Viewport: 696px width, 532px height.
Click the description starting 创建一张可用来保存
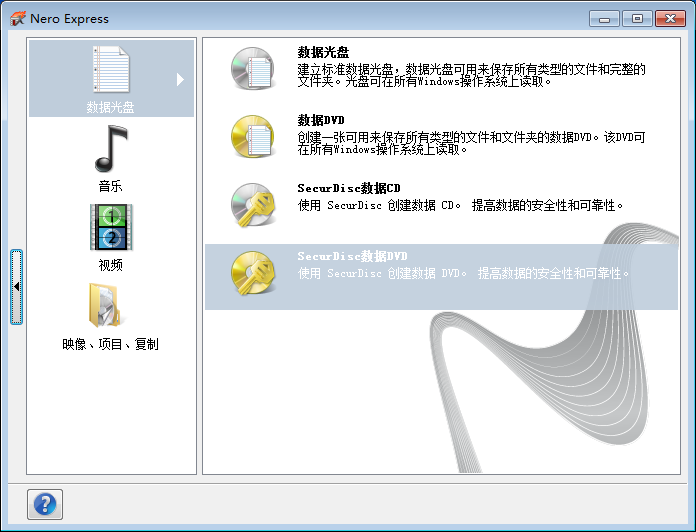[471, 143]
